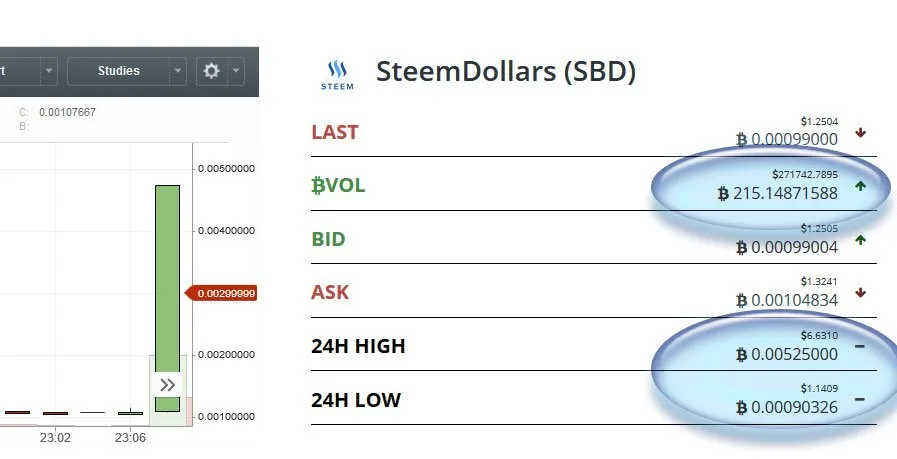Click the red down arrow beside LAST price
Image resolution: width=897 pixels, height=459 pixels.
[x=860, y=133]
